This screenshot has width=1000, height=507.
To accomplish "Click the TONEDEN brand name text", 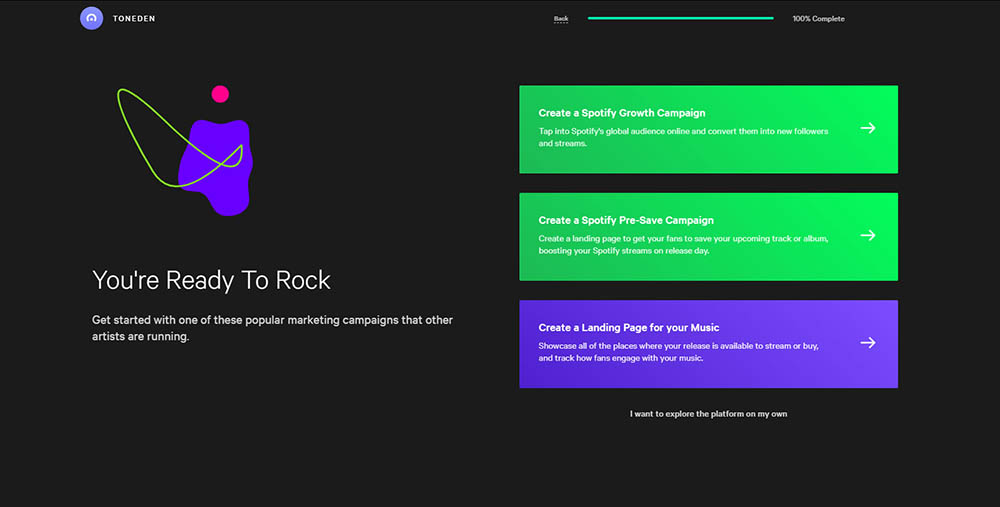I will (x=134, y=18).
